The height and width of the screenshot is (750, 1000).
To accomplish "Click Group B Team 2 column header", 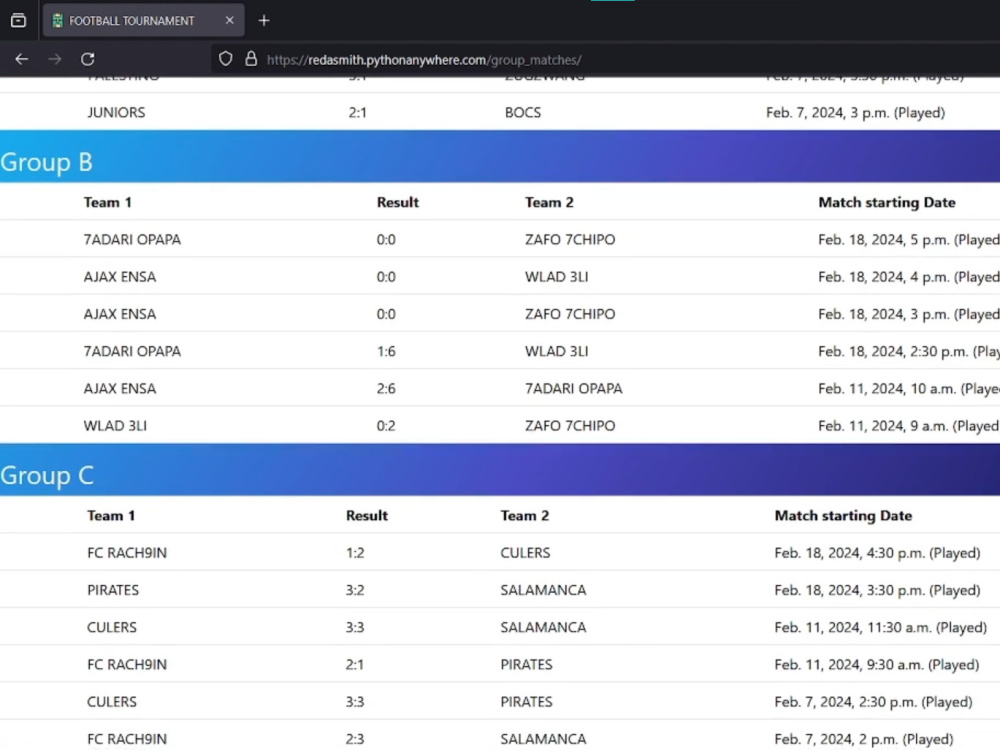I will click(x=550, y=202).
